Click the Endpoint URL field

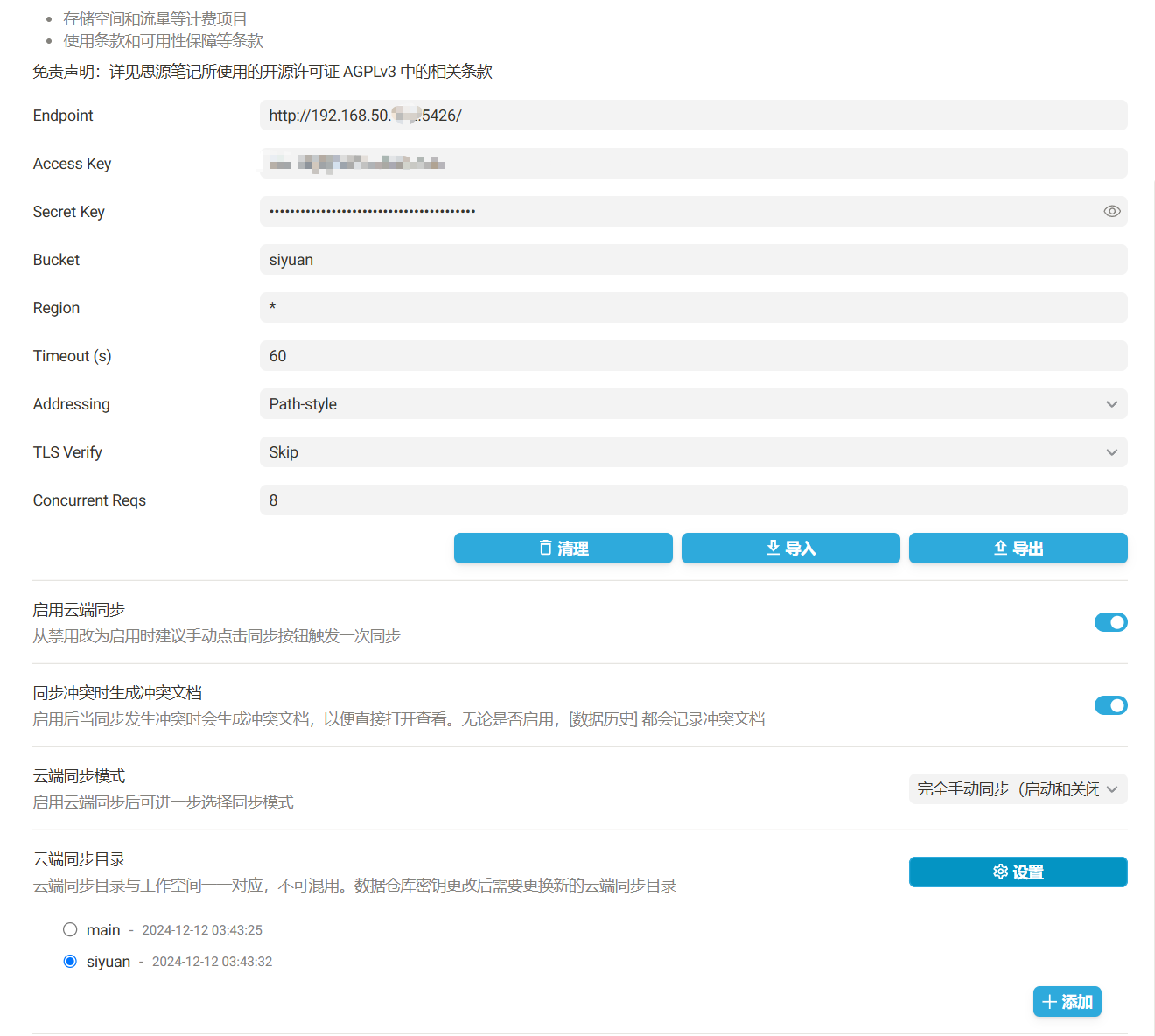pos(693,115)
